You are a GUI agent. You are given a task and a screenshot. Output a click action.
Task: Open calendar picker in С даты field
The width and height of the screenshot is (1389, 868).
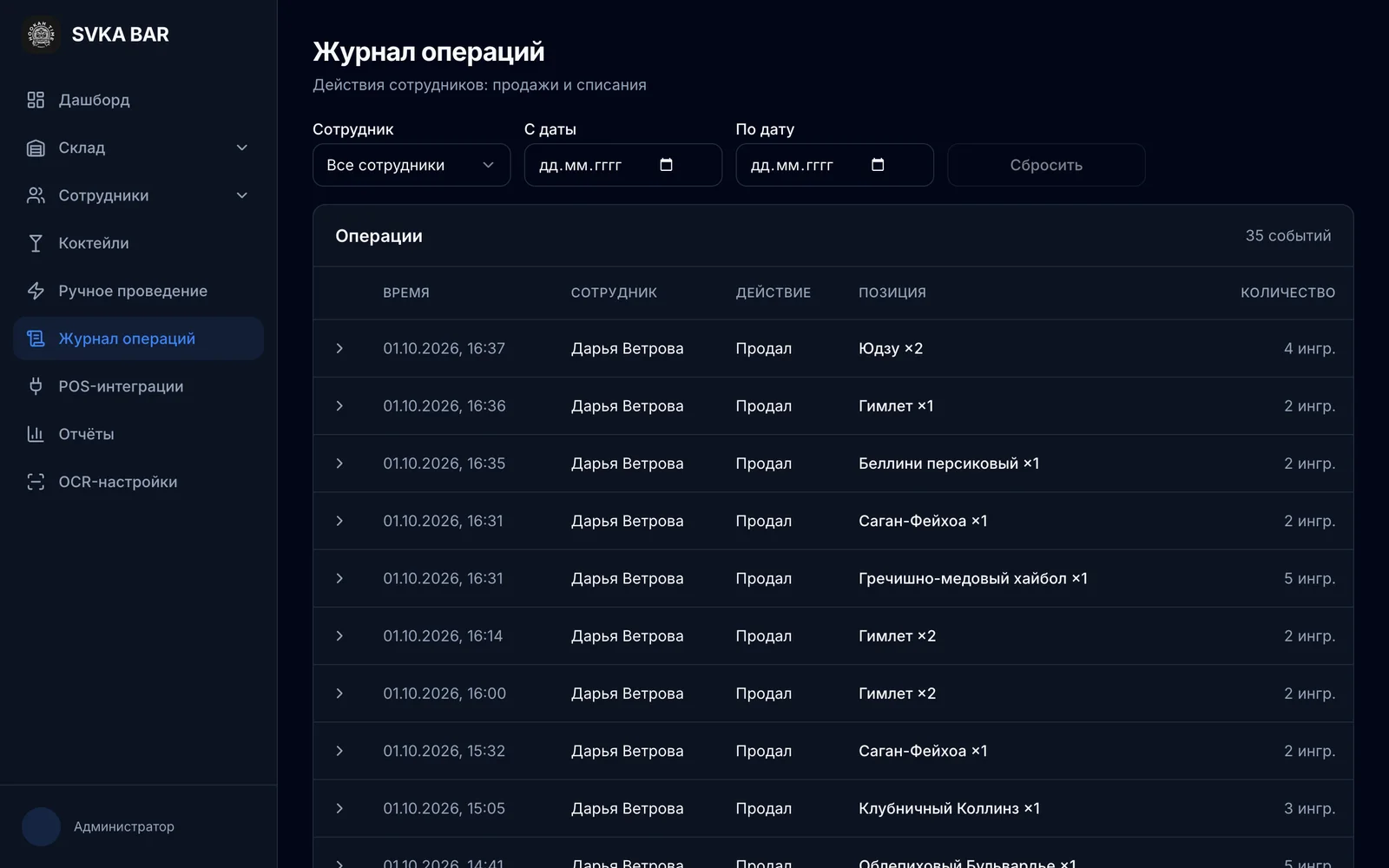click(666, 165)
